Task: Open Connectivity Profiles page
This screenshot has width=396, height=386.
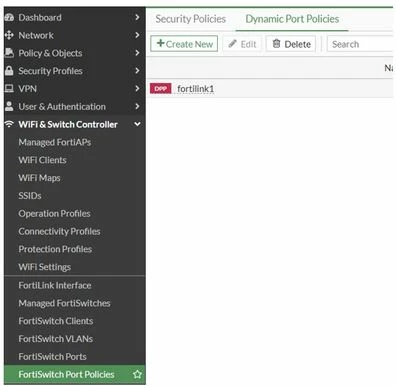Action: tap(75, 231)
